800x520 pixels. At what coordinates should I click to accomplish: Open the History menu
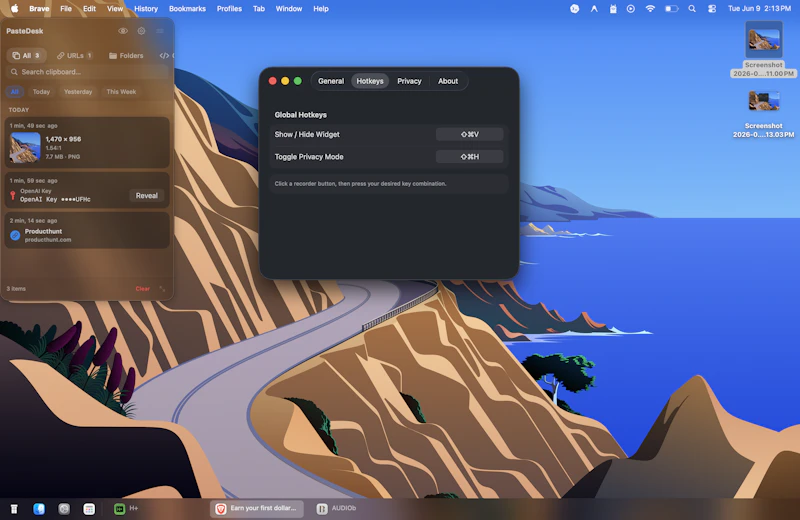pyautogui.click(x=146, y=9)
